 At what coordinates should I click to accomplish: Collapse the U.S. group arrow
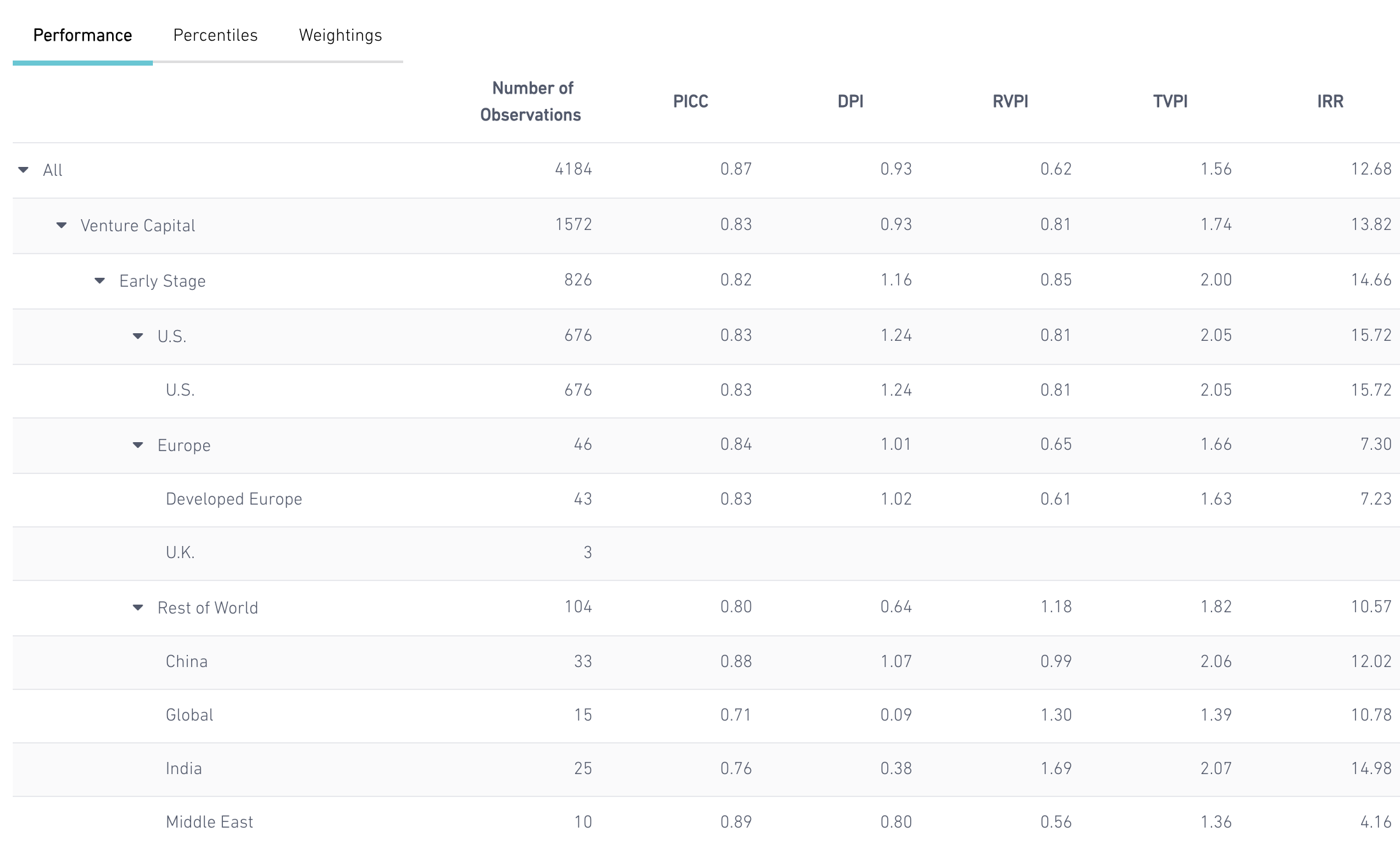pos(138,336)
